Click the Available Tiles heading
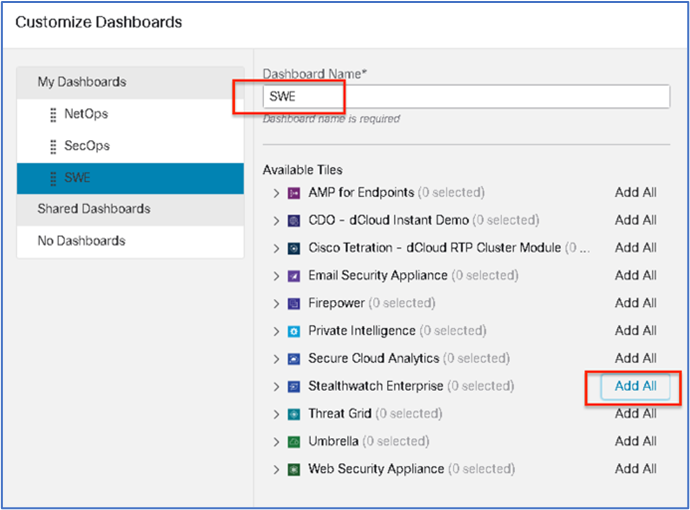690x510 pixels. pos(302,170)
